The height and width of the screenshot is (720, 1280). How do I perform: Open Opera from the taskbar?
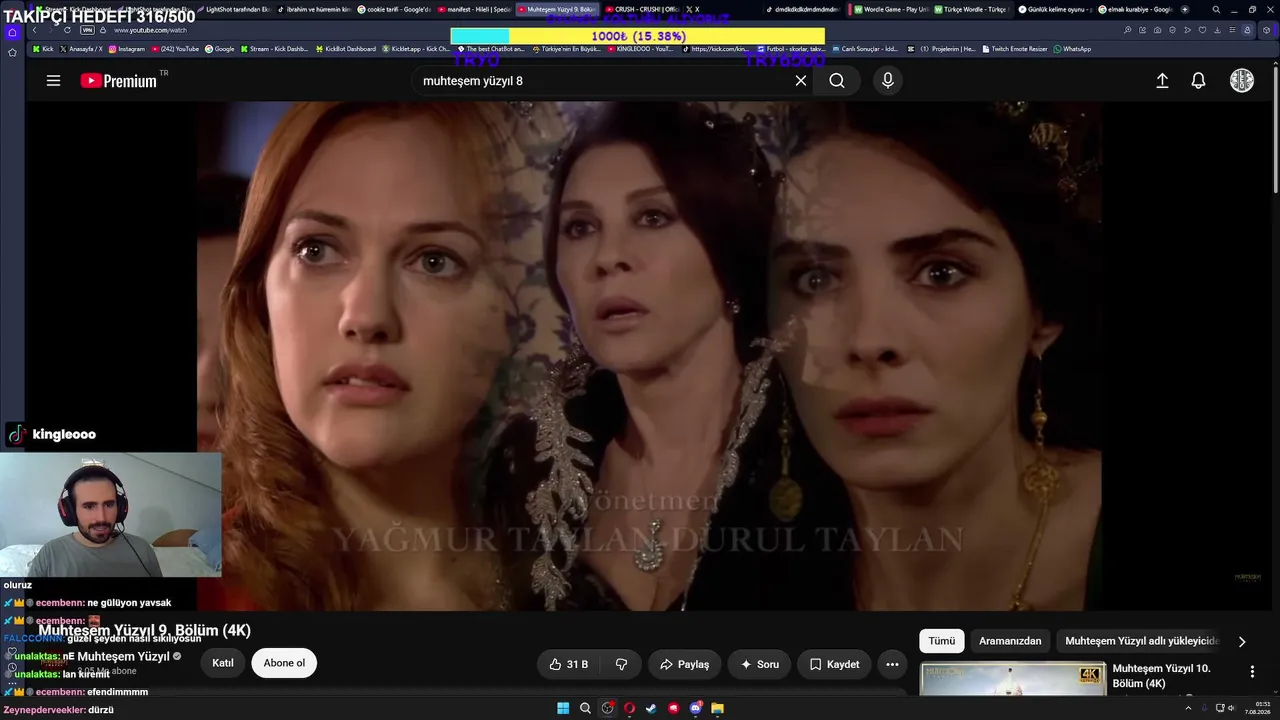pyautogui.click(x=630, y=708)
